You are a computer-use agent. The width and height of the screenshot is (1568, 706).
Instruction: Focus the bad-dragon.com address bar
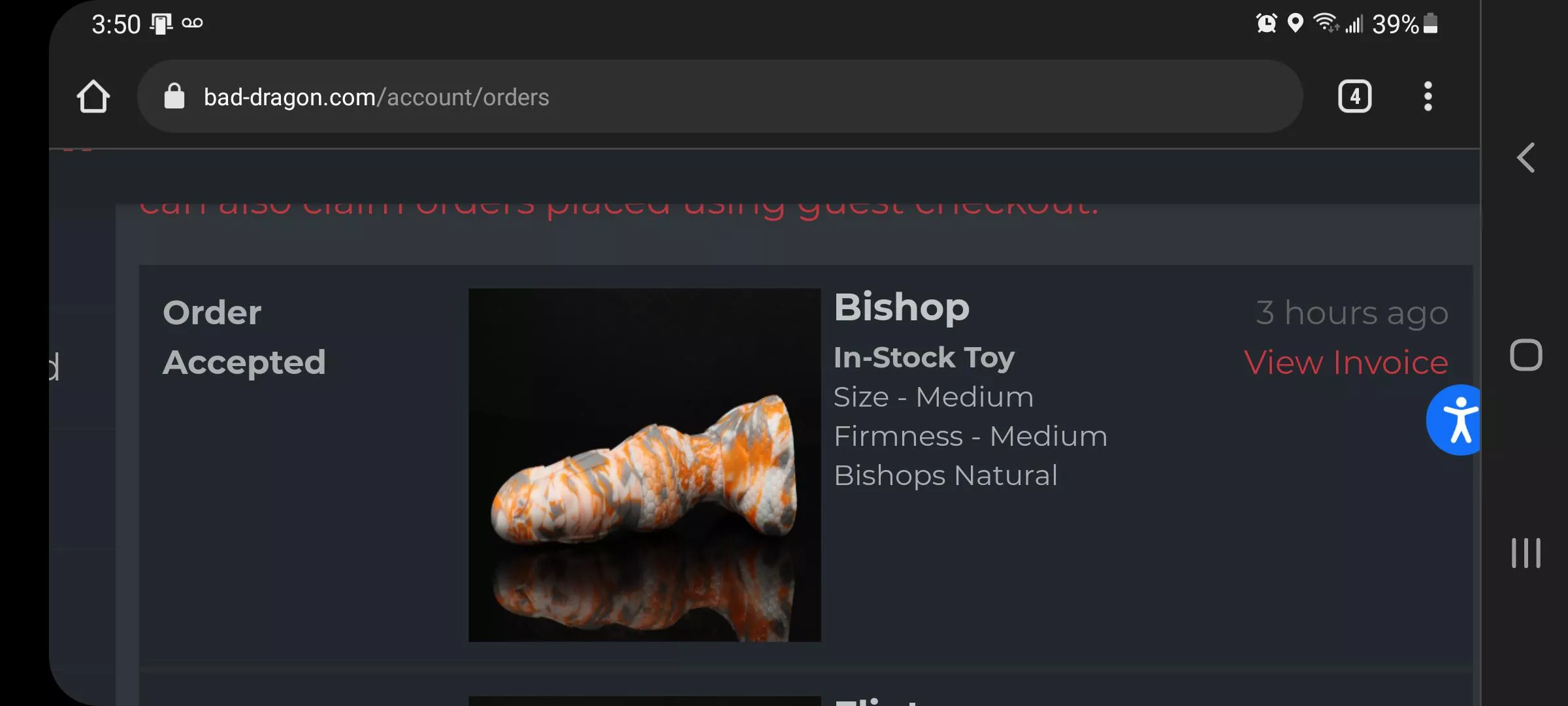coord(719,97)
